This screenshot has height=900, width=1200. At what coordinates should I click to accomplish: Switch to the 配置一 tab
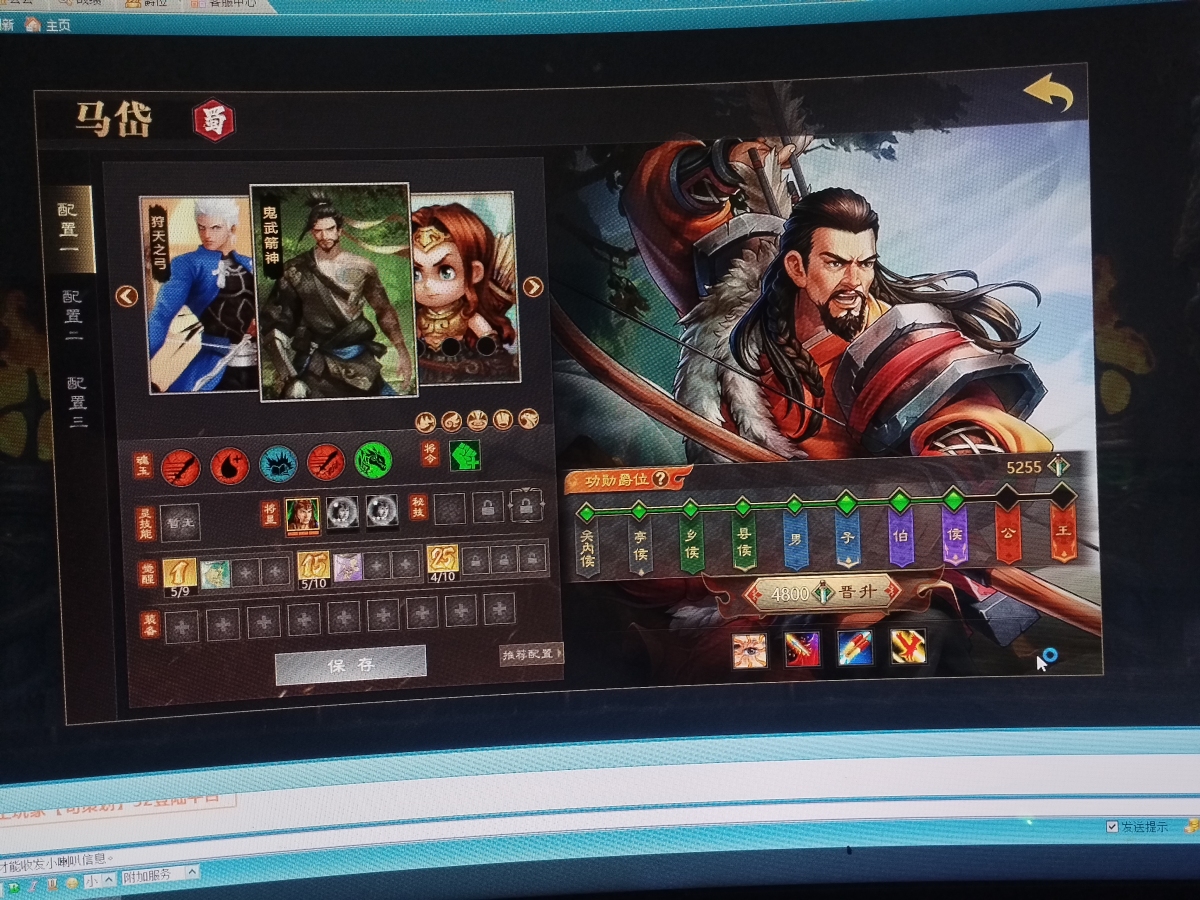[x=74, y=229]
